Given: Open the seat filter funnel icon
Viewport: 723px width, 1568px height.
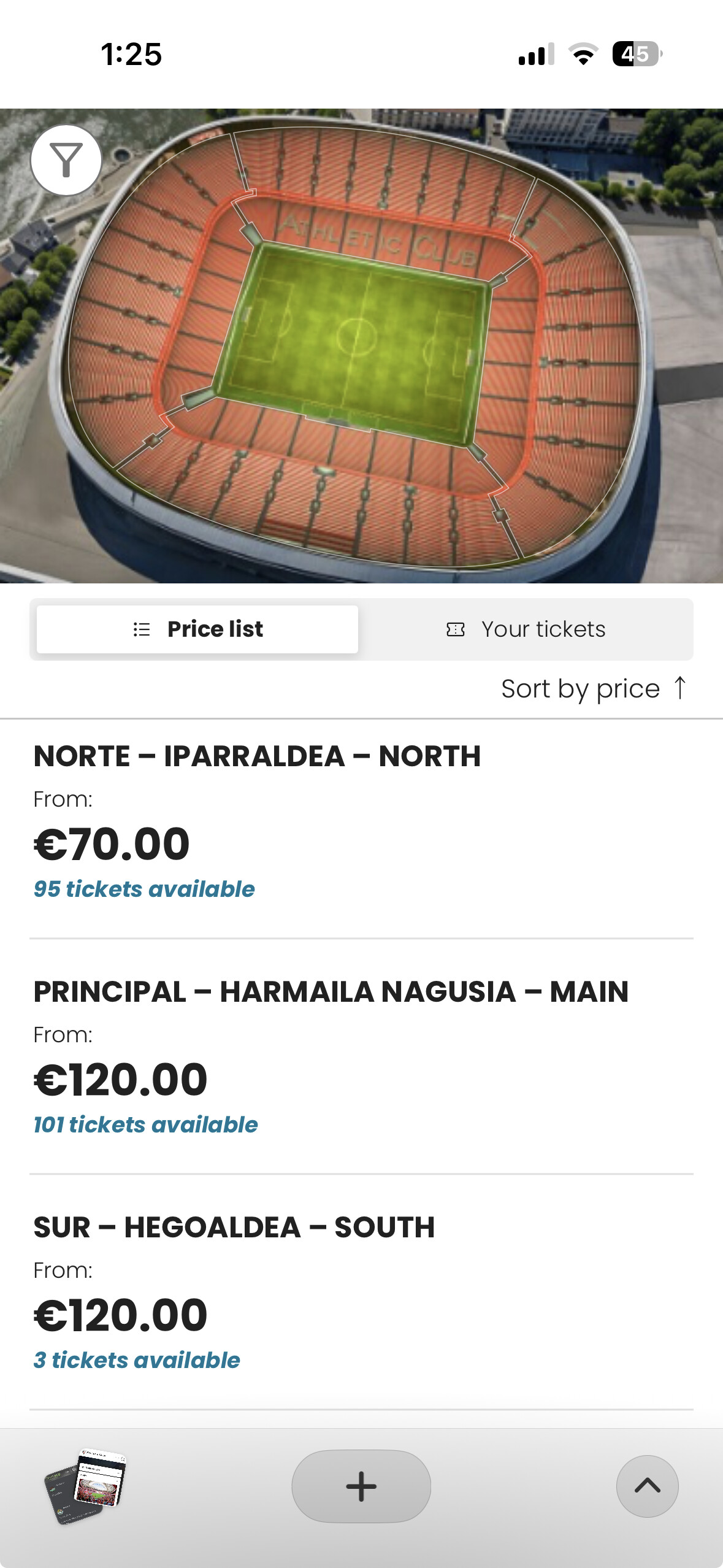Looking at the screenshot, I should [66, 160].
